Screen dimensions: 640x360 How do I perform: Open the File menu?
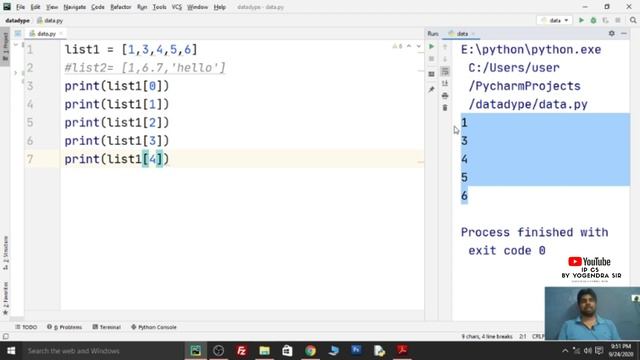pos(20,7)
